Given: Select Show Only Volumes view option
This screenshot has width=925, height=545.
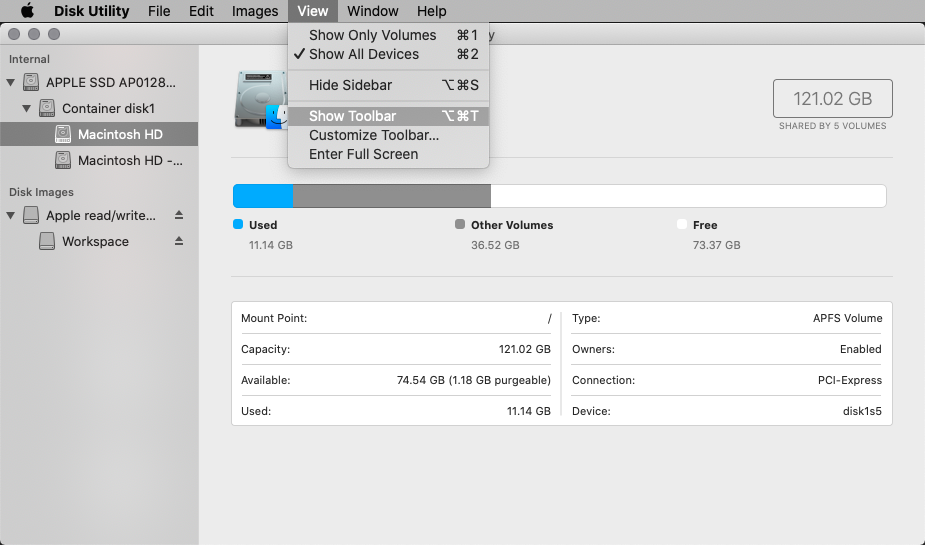Looking at the screenshot, I should pos(372,35).
